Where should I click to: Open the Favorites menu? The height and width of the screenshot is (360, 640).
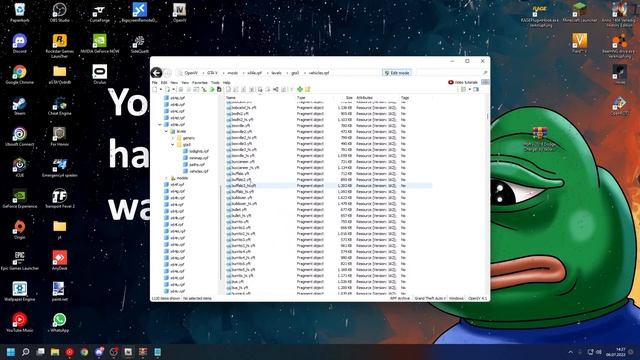(200, 83)
